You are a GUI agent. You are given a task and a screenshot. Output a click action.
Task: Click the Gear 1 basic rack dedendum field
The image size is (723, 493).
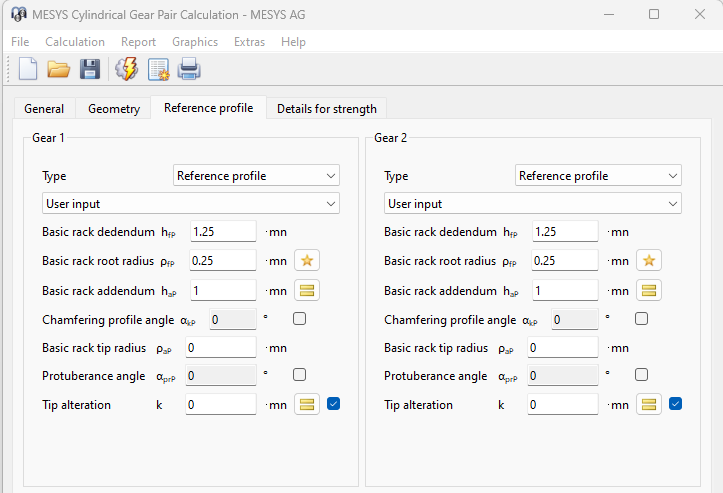[223, 232]
